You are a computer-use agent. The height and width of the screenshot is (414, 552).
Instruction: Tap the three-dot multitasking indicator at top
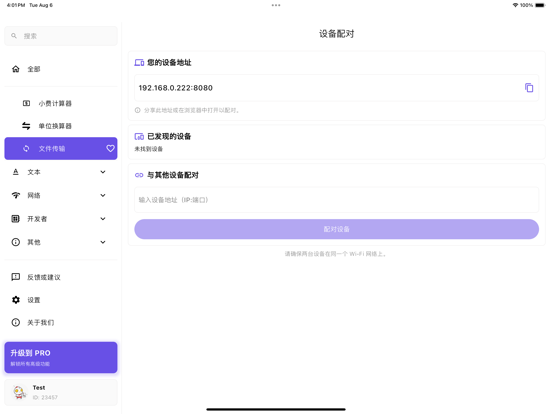276,5
